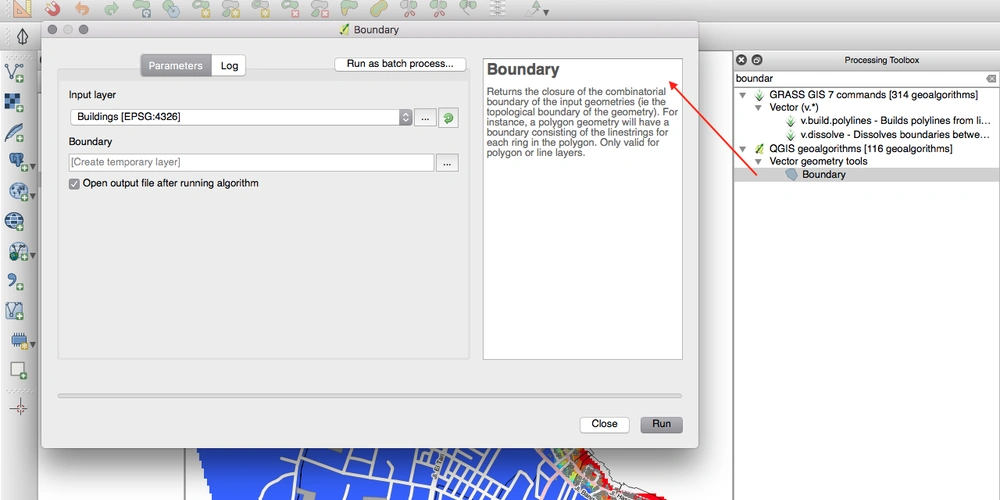The image size is (1000, 500).
Task: Select the Rotate Feature tool
Action: (142, 8)
